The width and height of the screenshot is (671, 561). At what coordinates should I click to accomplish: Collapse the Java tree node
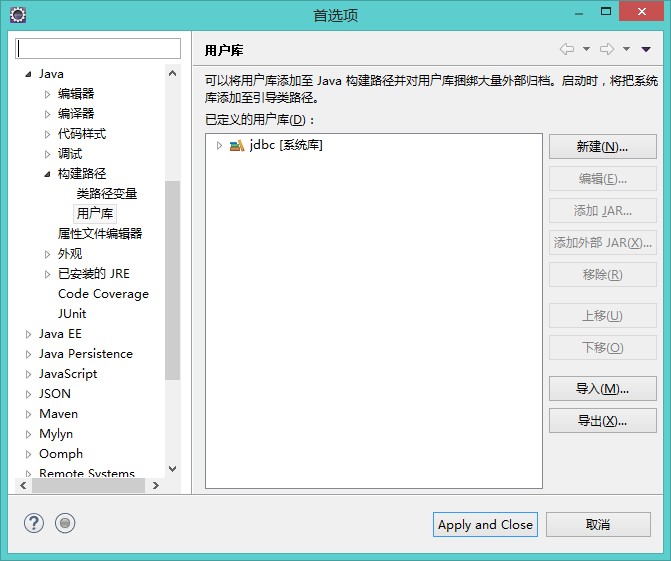[28, 74]
